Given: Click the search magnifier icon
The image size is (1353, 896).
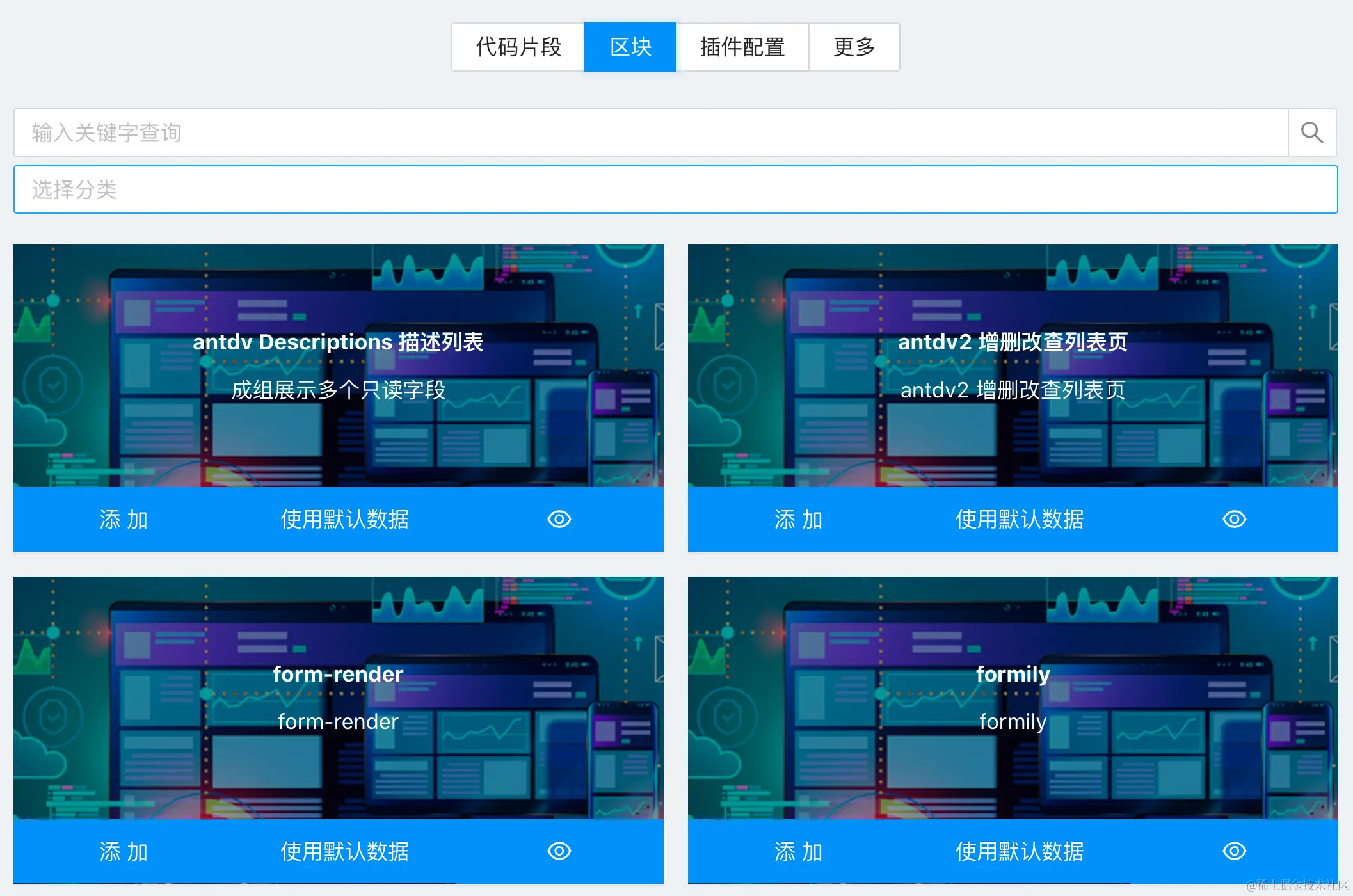Looking at the screenshot, I should pos(1311,132).
